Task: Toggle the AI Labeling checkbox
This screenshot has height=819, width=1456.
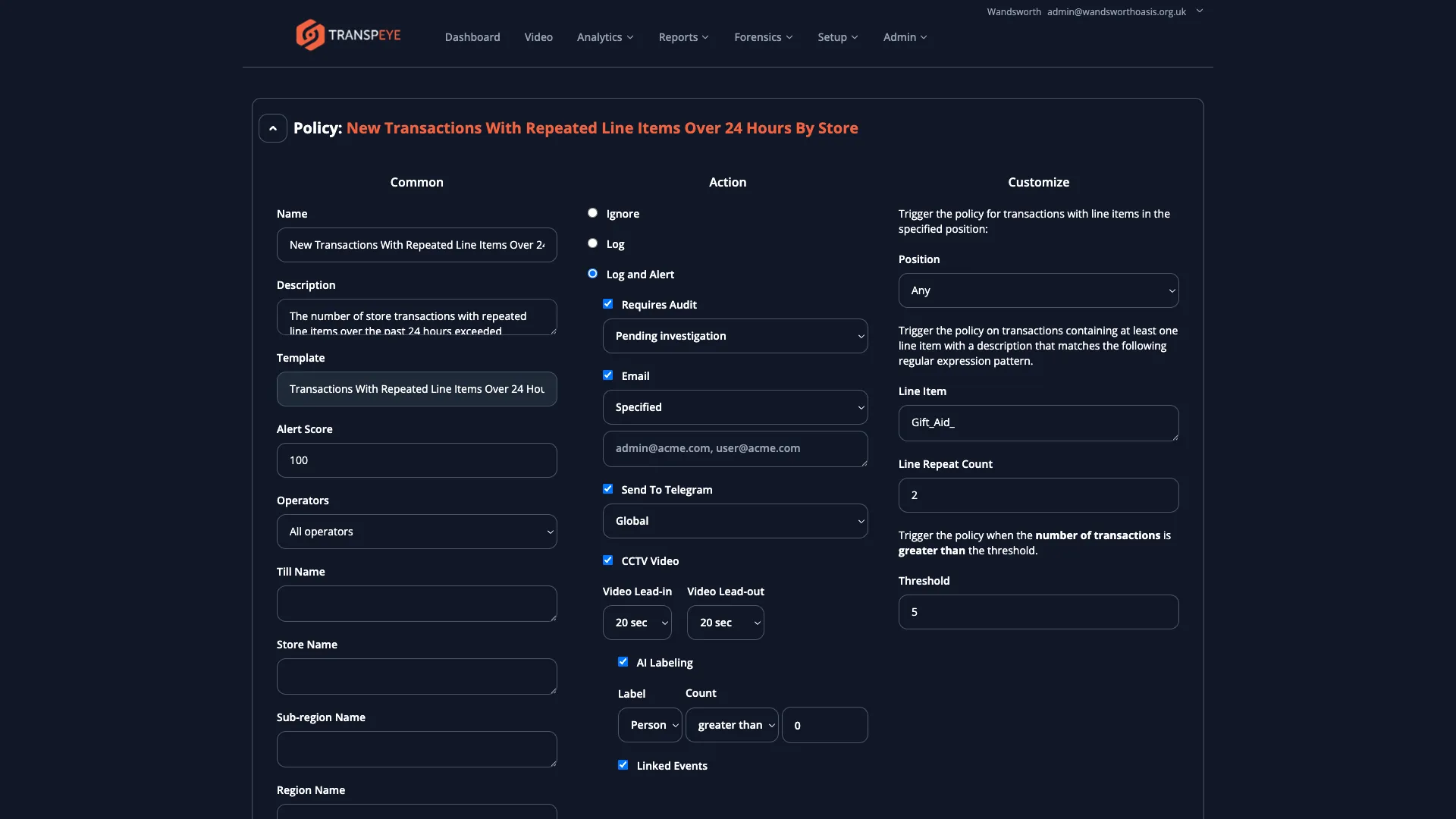Action: tap(623, 661)
